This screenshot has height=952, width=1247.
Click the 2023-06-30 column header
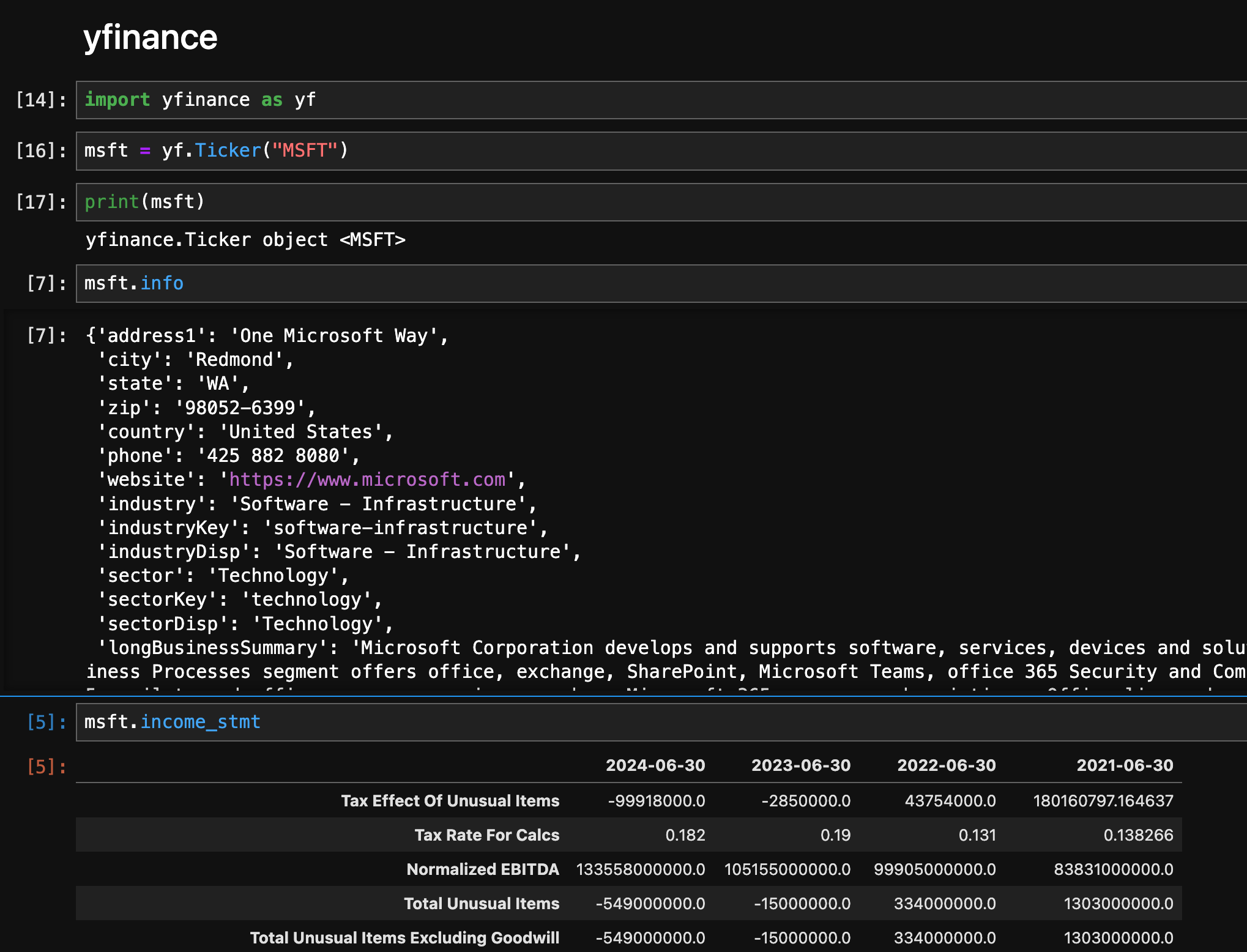(x=801, y=765)
